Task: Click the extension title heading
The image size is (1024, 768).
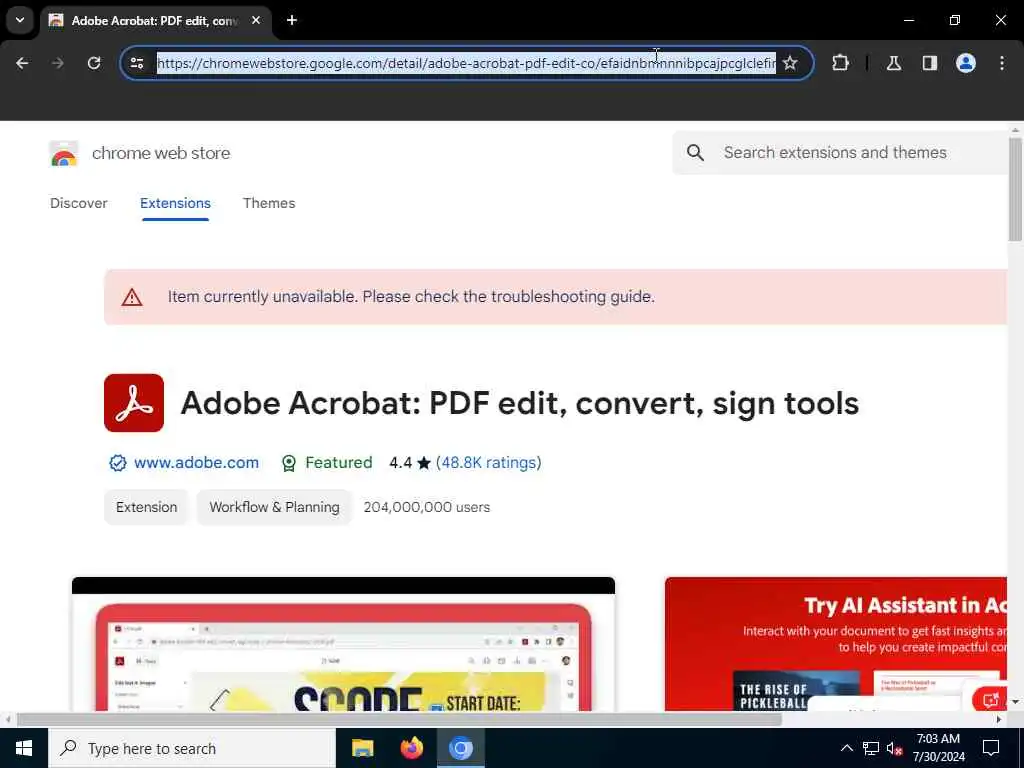Action: point(520,403)
